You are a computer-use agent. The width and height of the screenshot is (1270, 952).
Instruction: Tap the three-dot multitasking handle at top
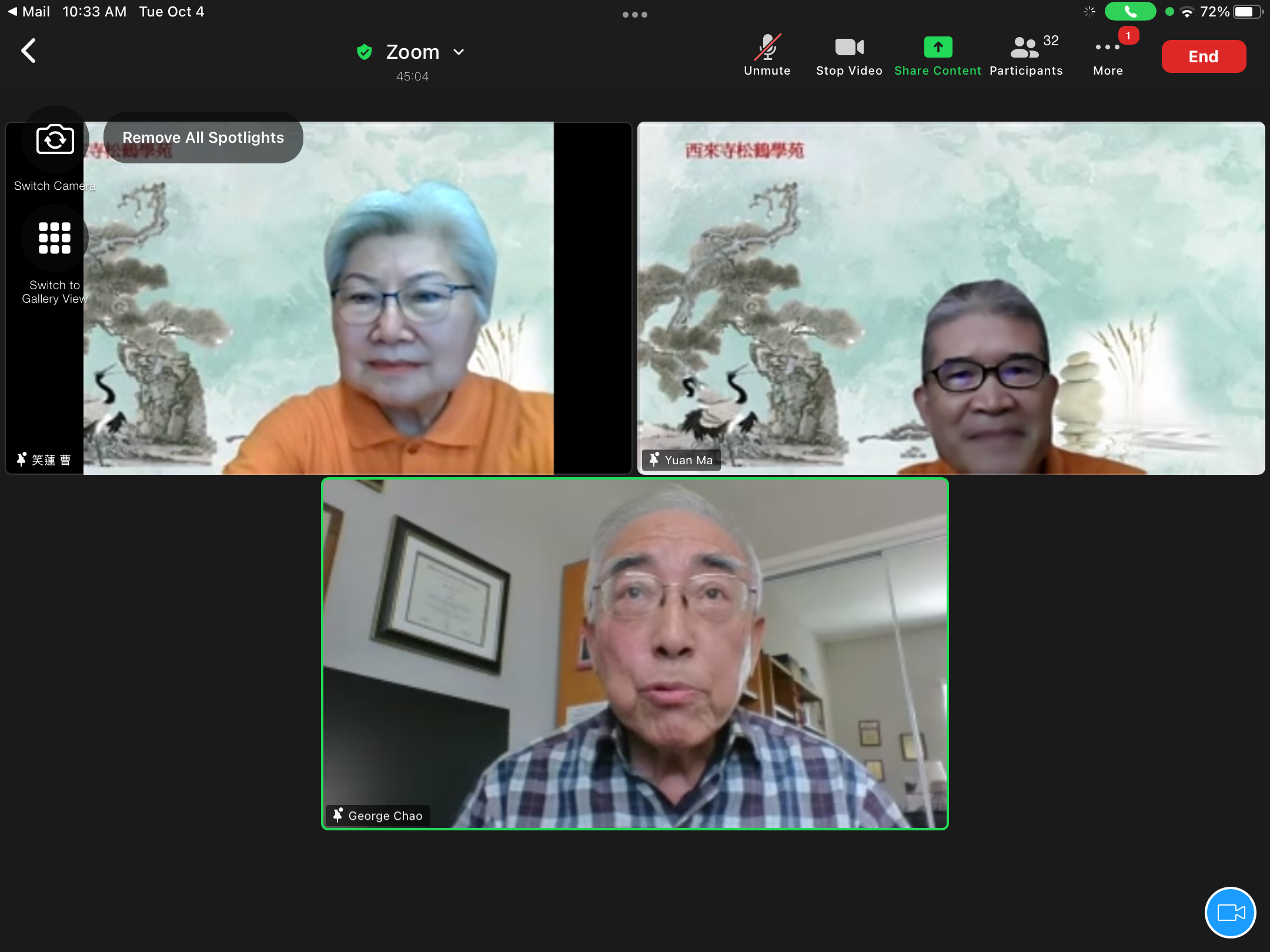(634, 14)
